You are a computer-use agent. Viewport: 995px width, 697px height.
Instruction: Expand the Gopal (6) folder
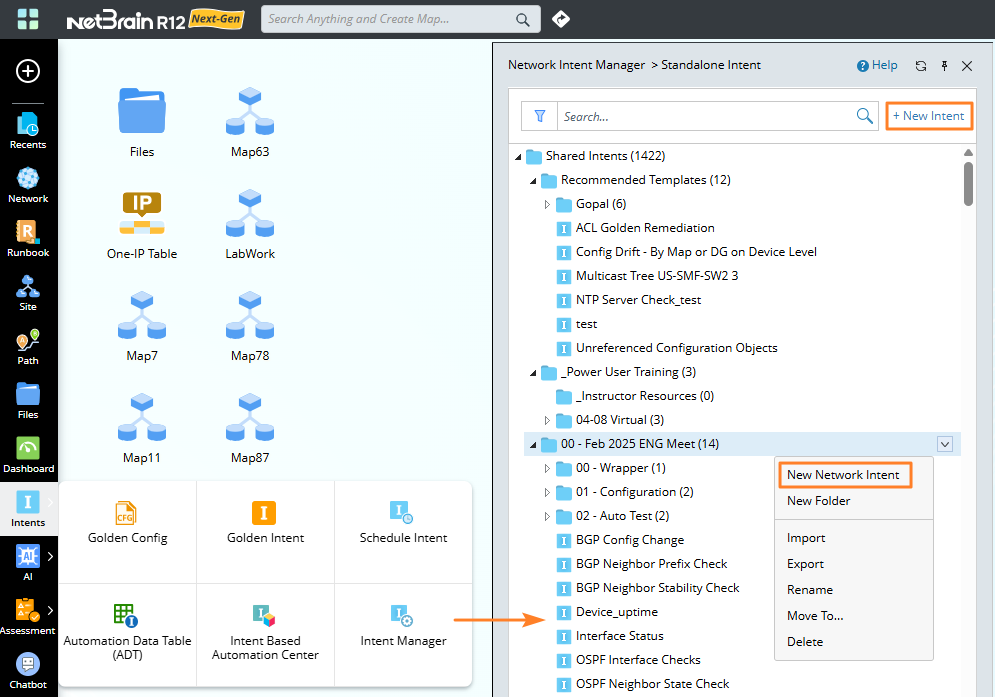click(547, 204)
